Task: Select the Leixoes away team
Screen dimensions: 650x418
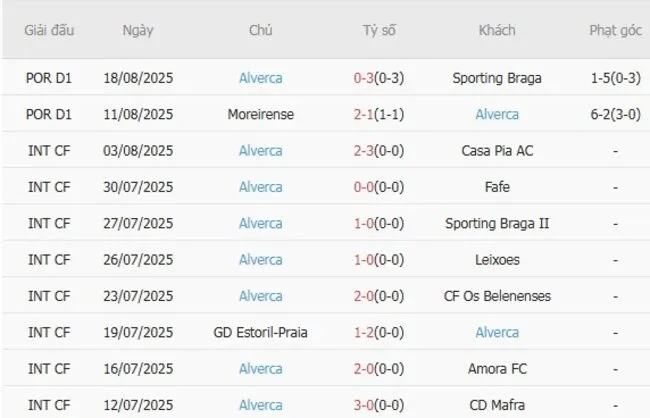Action: click(496, 260)
